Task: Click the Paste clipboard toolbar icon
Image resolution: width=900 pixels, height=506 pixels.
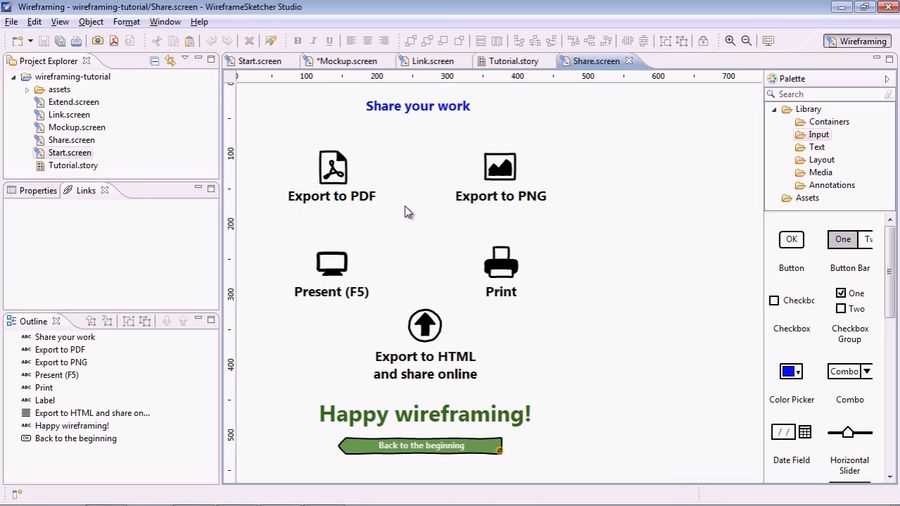Action: (189, 41)
